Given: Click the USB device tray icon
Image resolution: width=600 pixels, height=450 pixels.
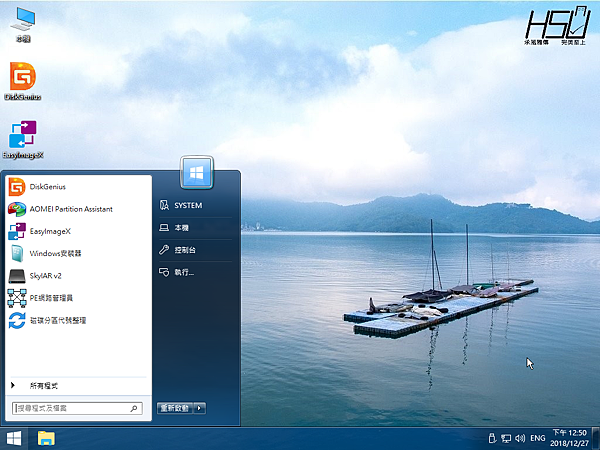Looking at the screenshot, I should click(x=492, y=438).
